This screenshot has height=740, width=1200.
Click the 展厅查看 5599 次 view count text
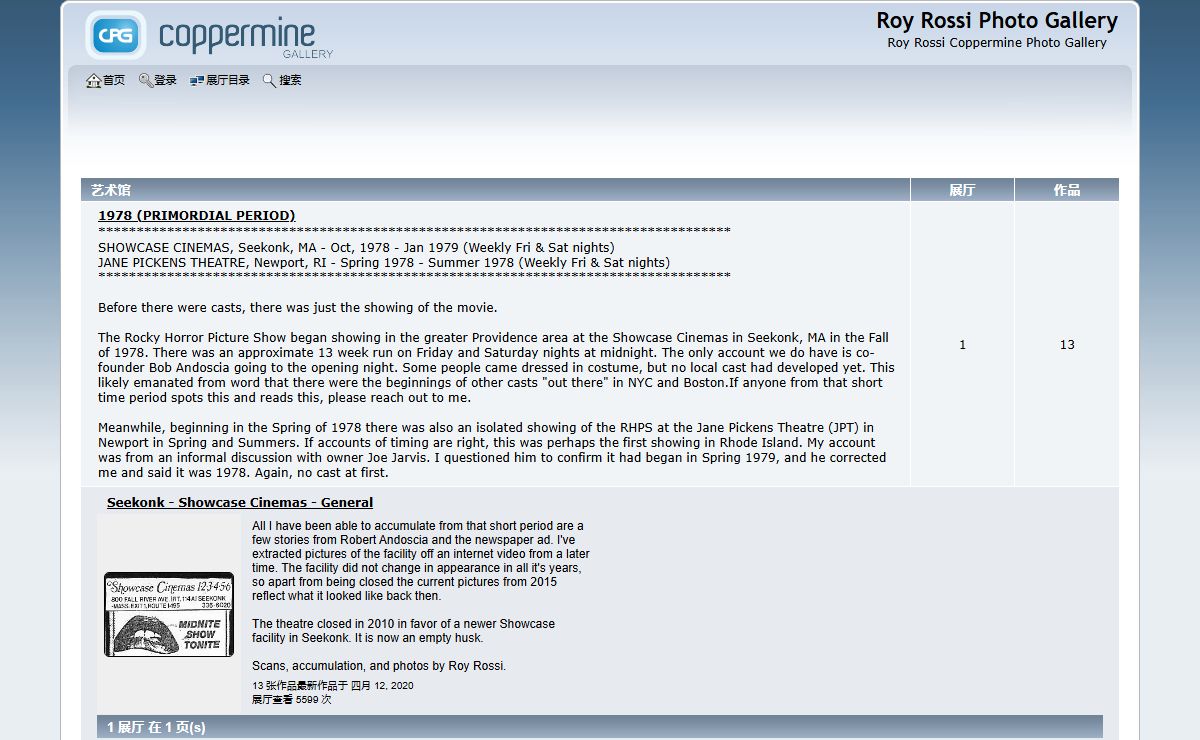pyautogui.click(x=292, y=700)
